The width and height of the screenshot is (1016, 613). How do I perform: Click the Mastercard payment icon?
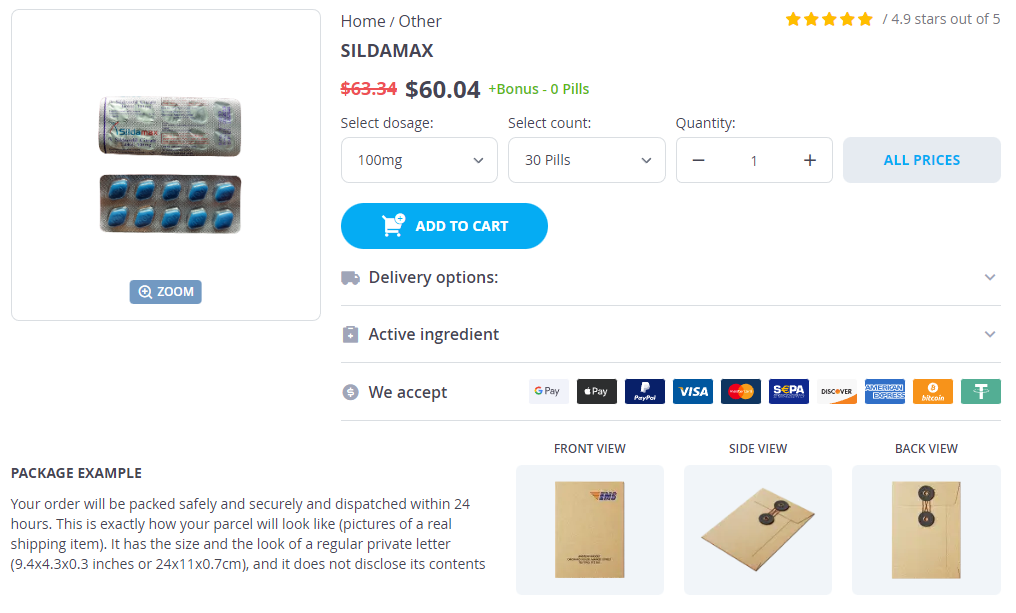tap(741, 392)
